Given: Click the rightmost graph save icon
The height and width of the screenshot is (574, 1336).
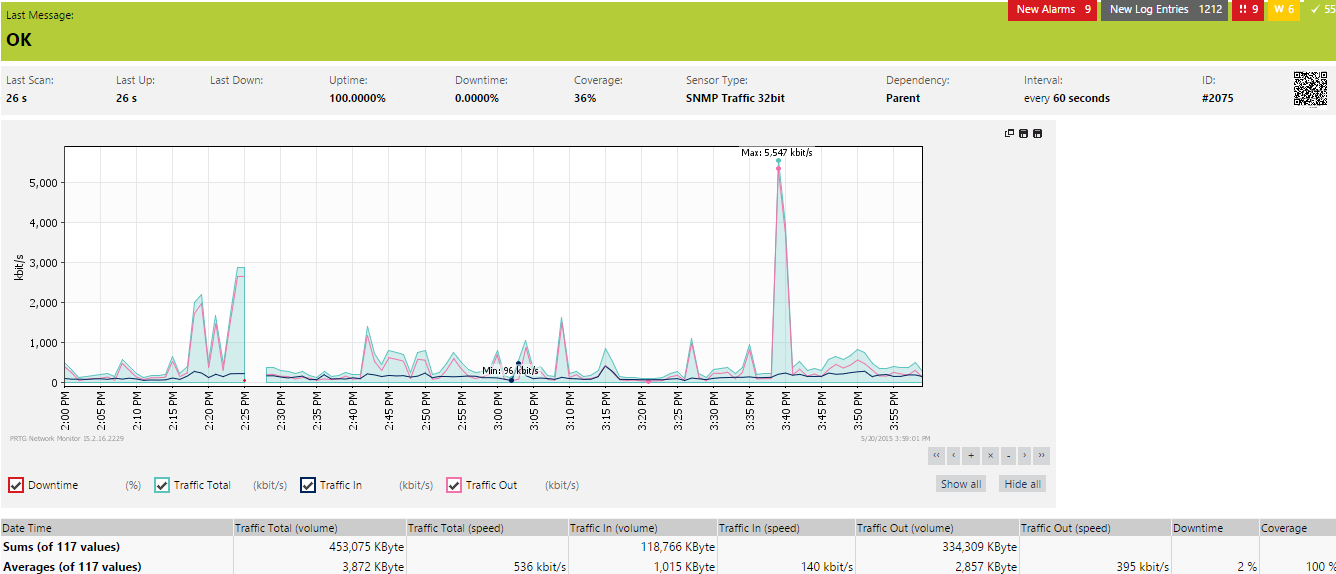Looking at the screenshot, I should click(x=1037, y=133).
